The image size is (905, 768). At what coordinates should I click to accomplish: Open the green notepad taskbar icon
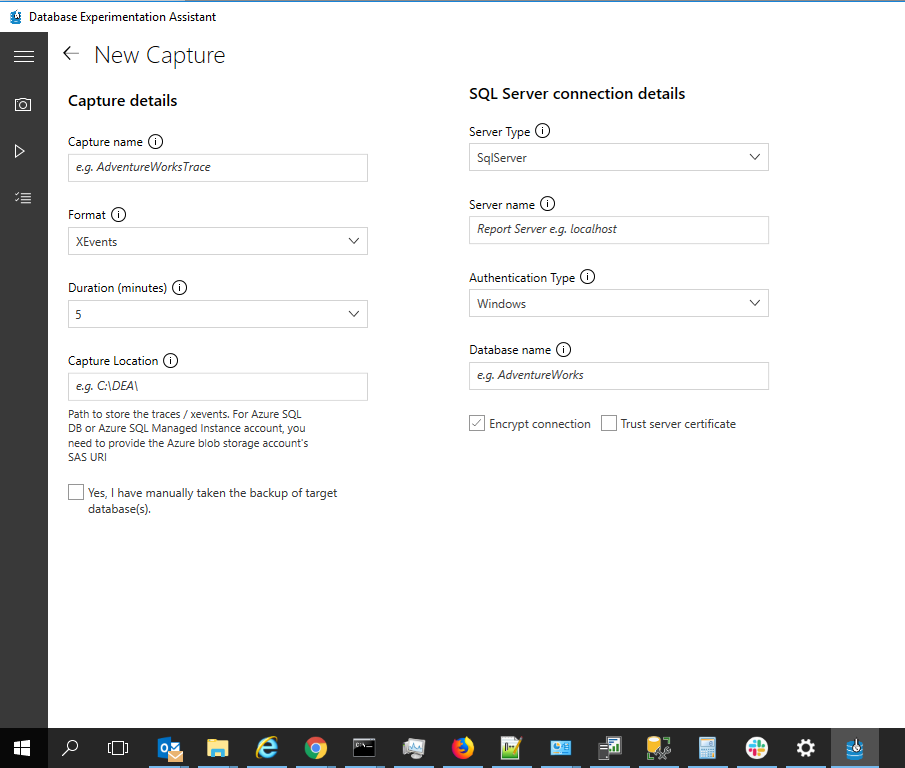[511, 748]
